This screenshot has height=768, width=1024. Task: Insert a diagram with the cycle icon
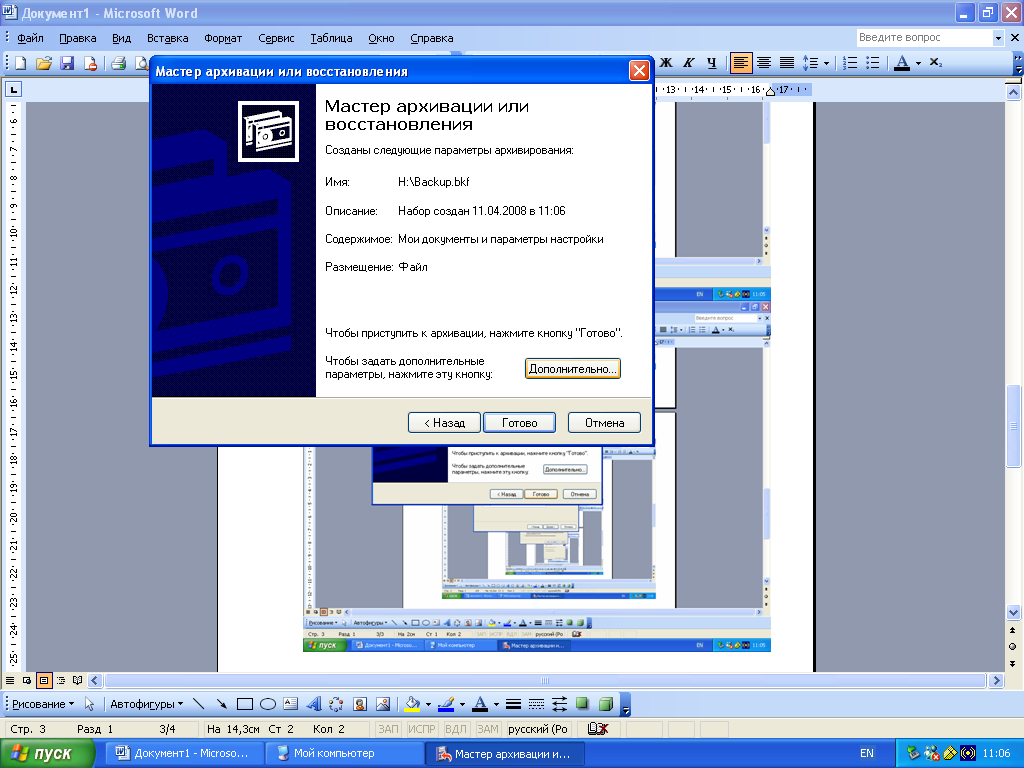336,704
